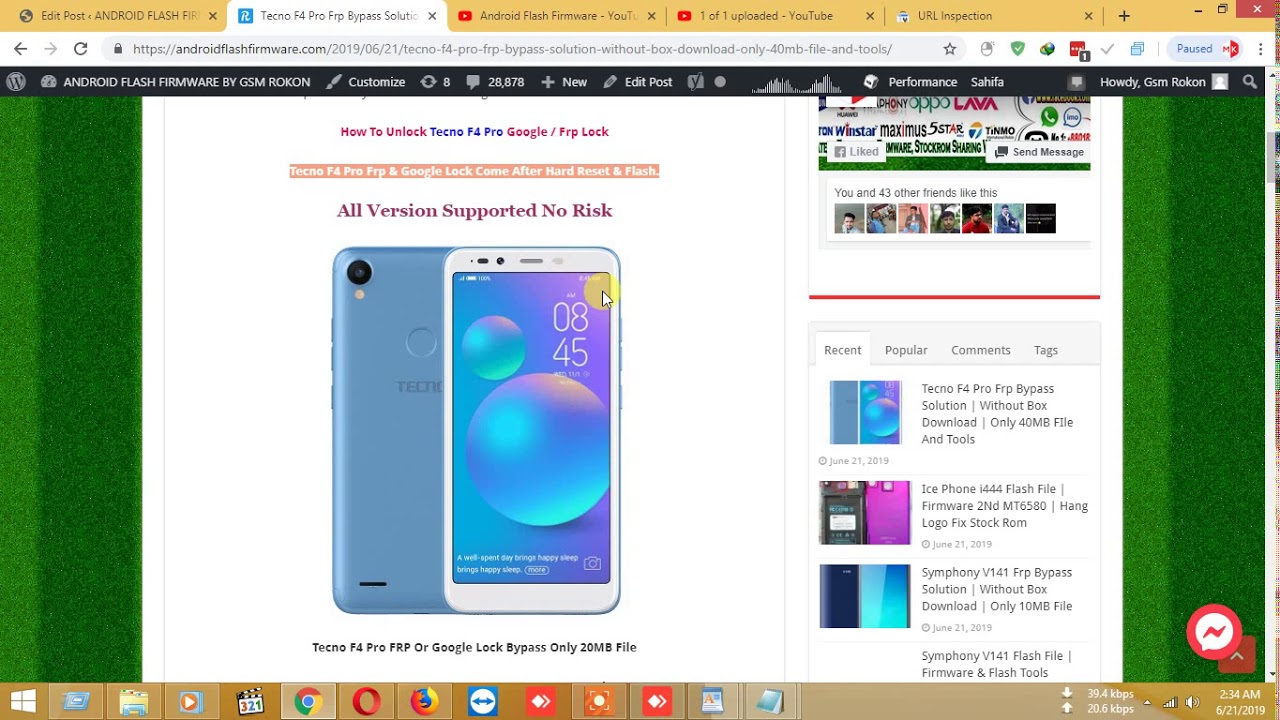Switch to the URL Inspection tab
The height and width of the screenshot is (720, 1280).
tap(995, 16)
